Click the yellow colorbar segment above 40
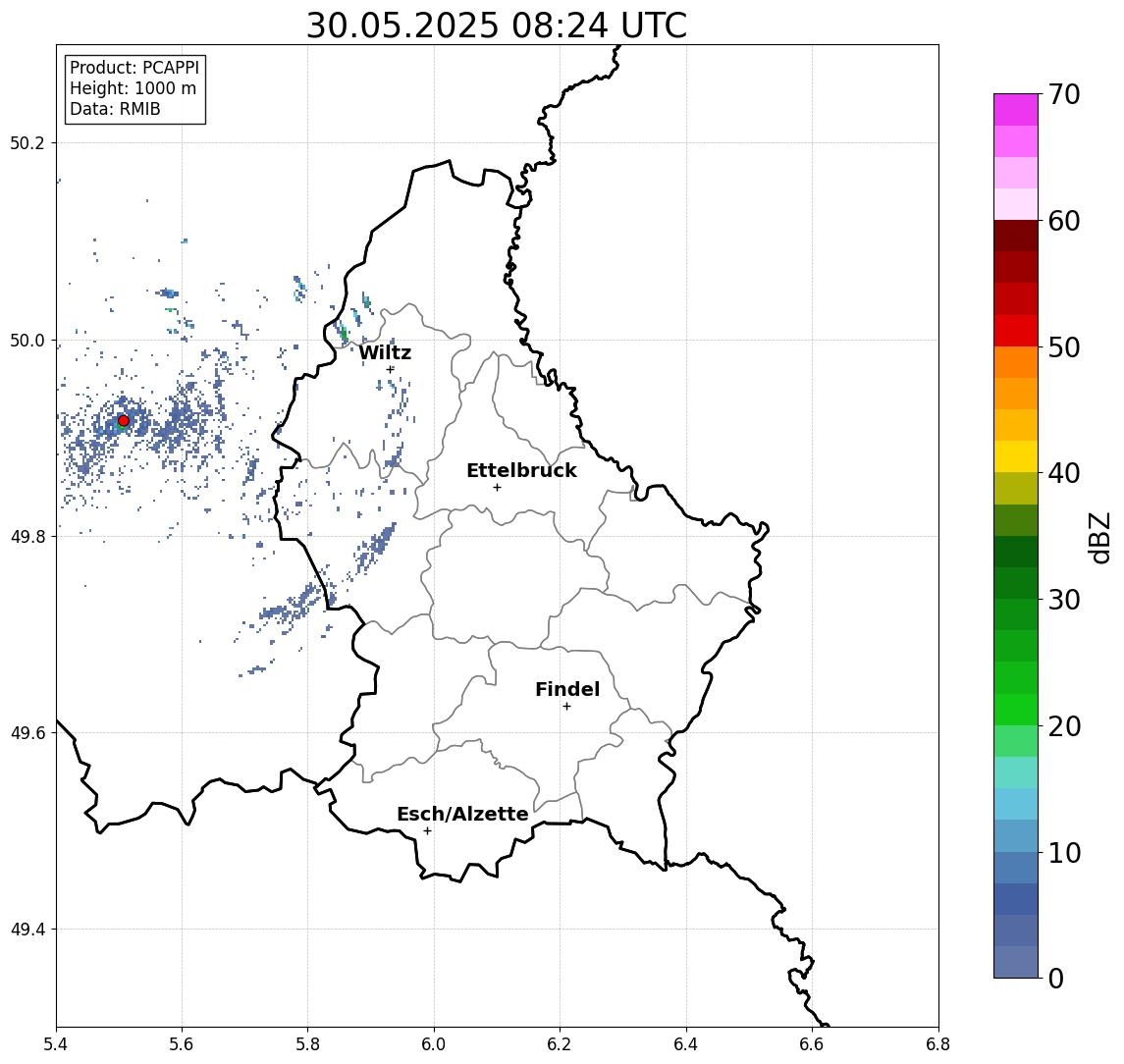Image resolution: width=1124 pixels, height=1064 pixels. point(1016,456)
